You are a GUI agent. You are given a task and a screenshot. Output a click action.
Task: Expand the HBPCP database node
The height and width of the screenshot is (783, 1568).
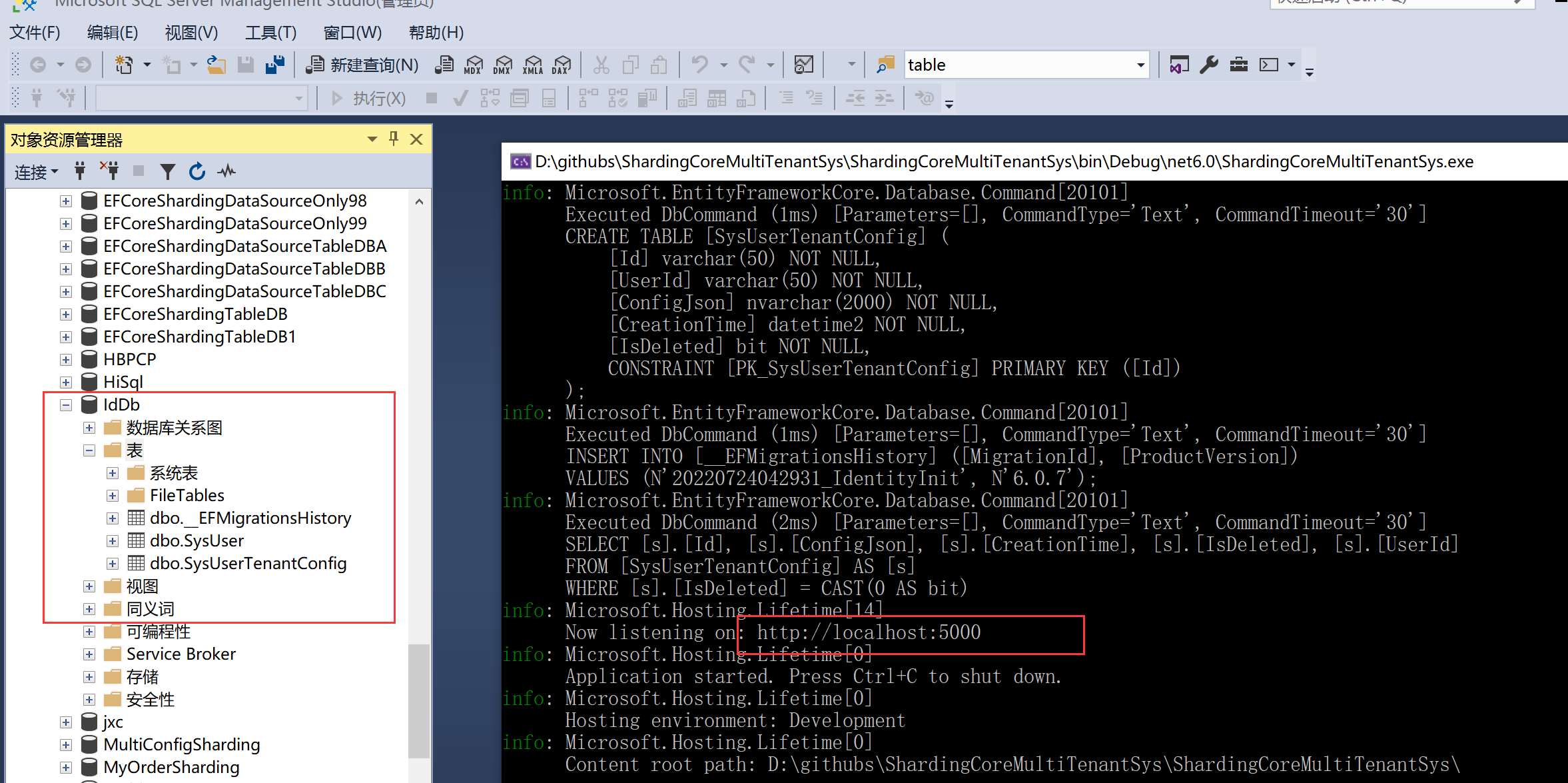(x=66, y=360)
